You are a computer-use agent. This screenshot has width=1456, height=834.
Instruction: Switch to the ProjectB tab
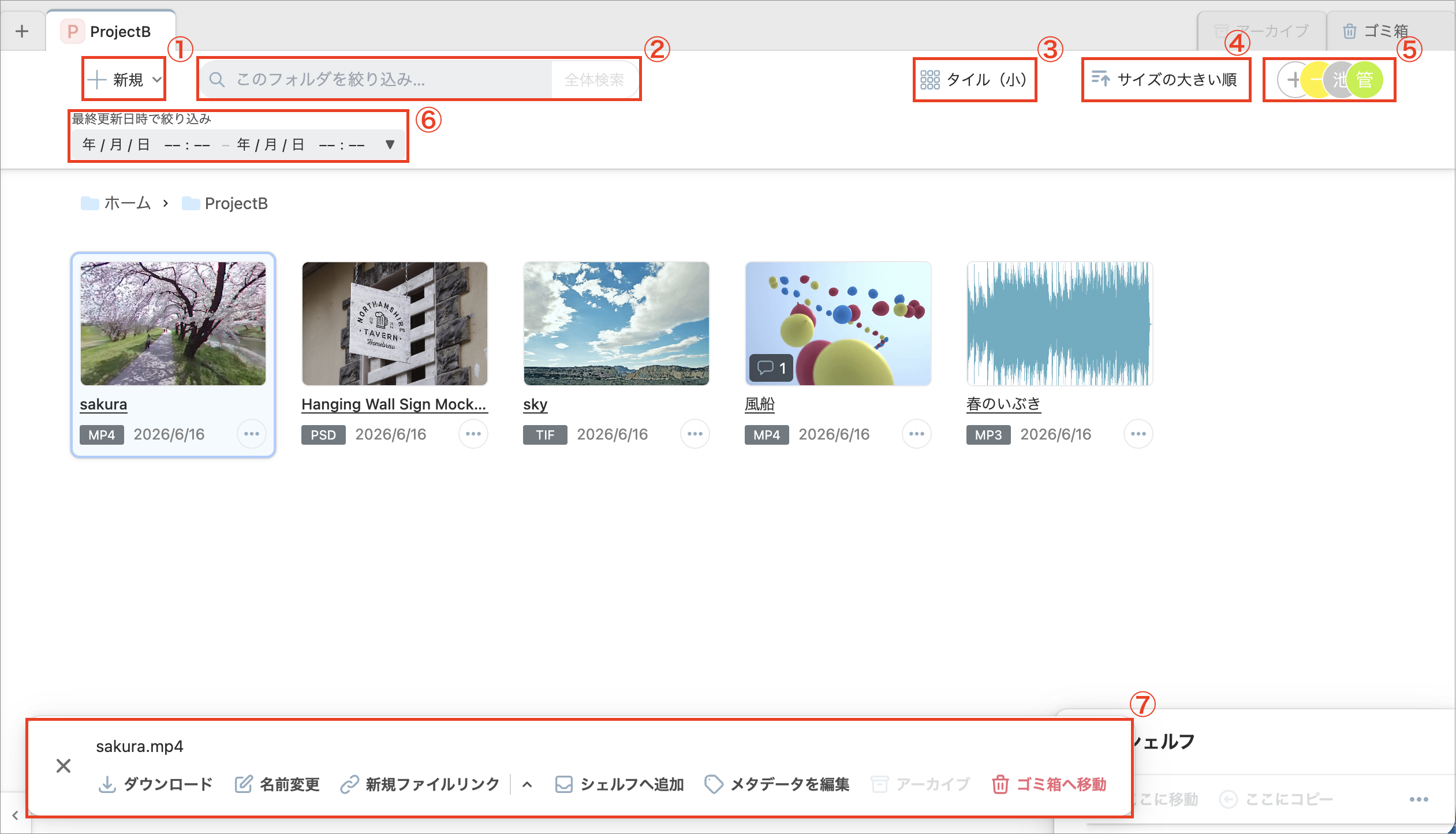111,31
